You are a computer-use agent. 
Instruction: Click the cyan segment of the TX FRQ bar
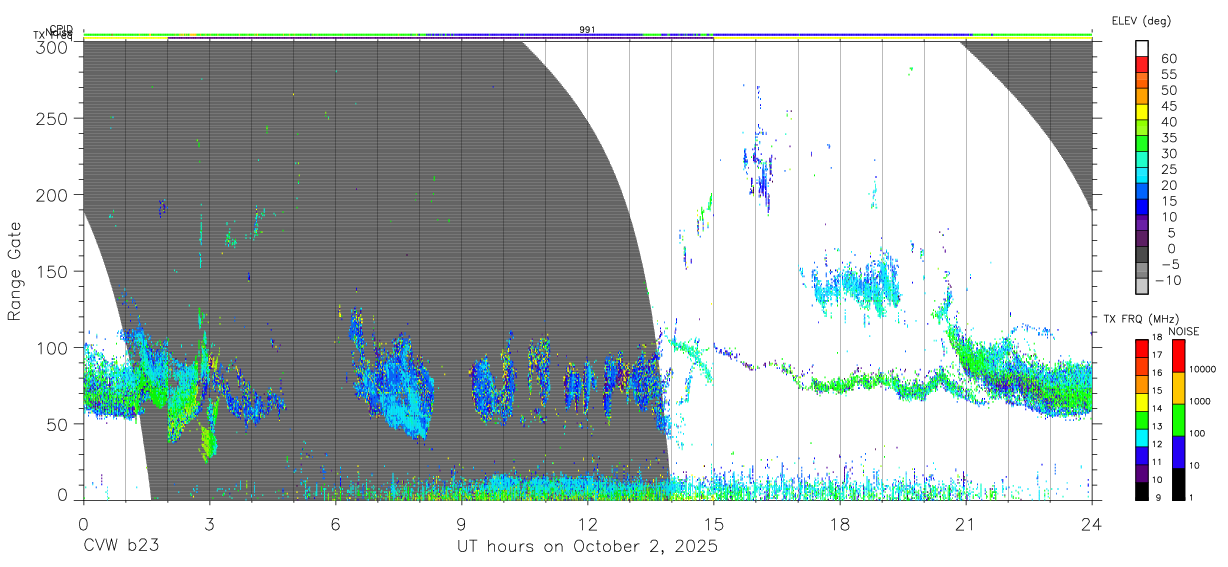click(x=1143, y=437)
